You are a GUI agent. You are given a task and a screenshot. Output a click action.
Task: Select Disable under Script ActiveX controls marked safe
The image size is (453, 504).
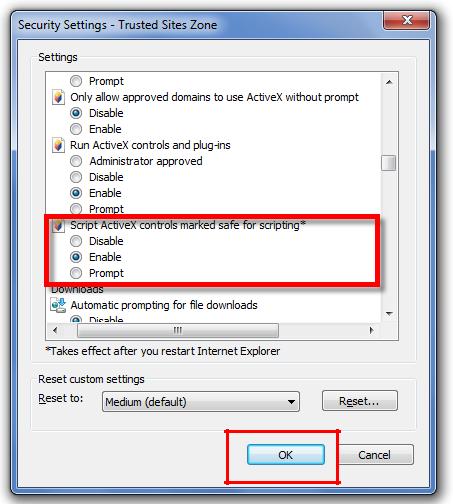click(x=76, y=241)
